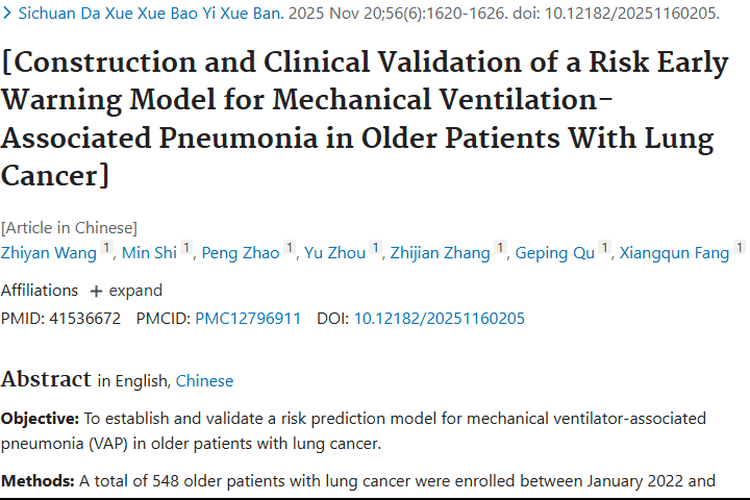Viewport: 750px width, 500px height.
Task: Open the PMC12796911 full-text link
Action: click(247, 319)
